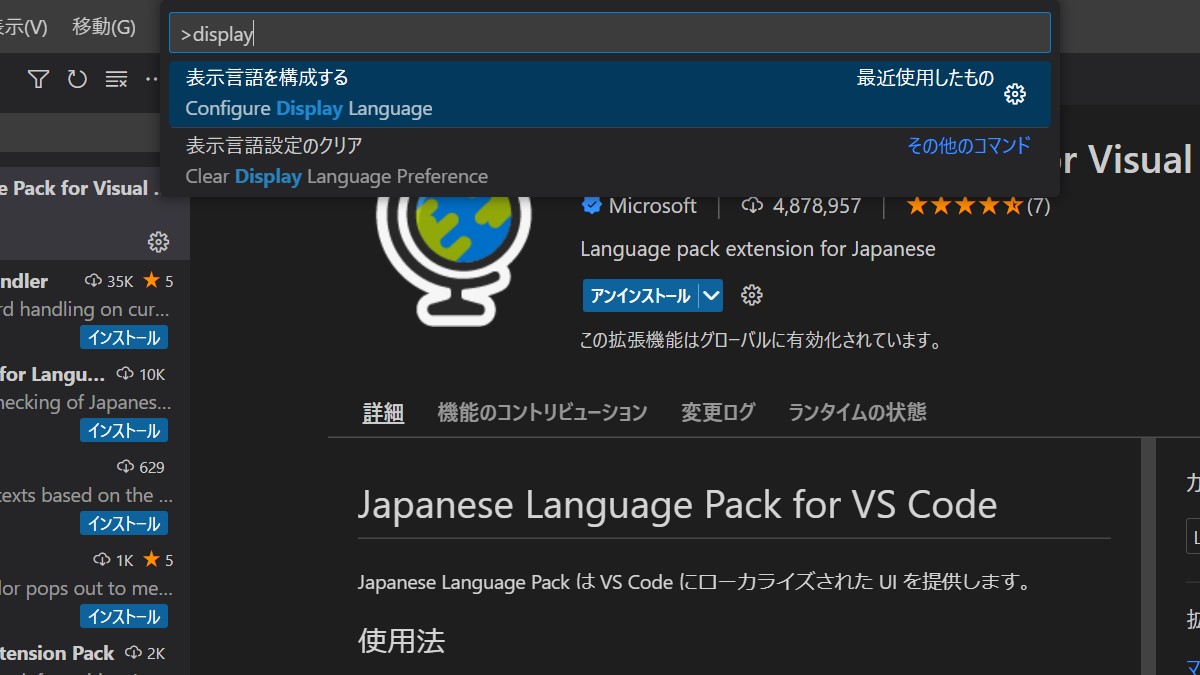Select 表示言語を構成する Configure Display Language command
The image size is (1200, 675).
(610, 94)
